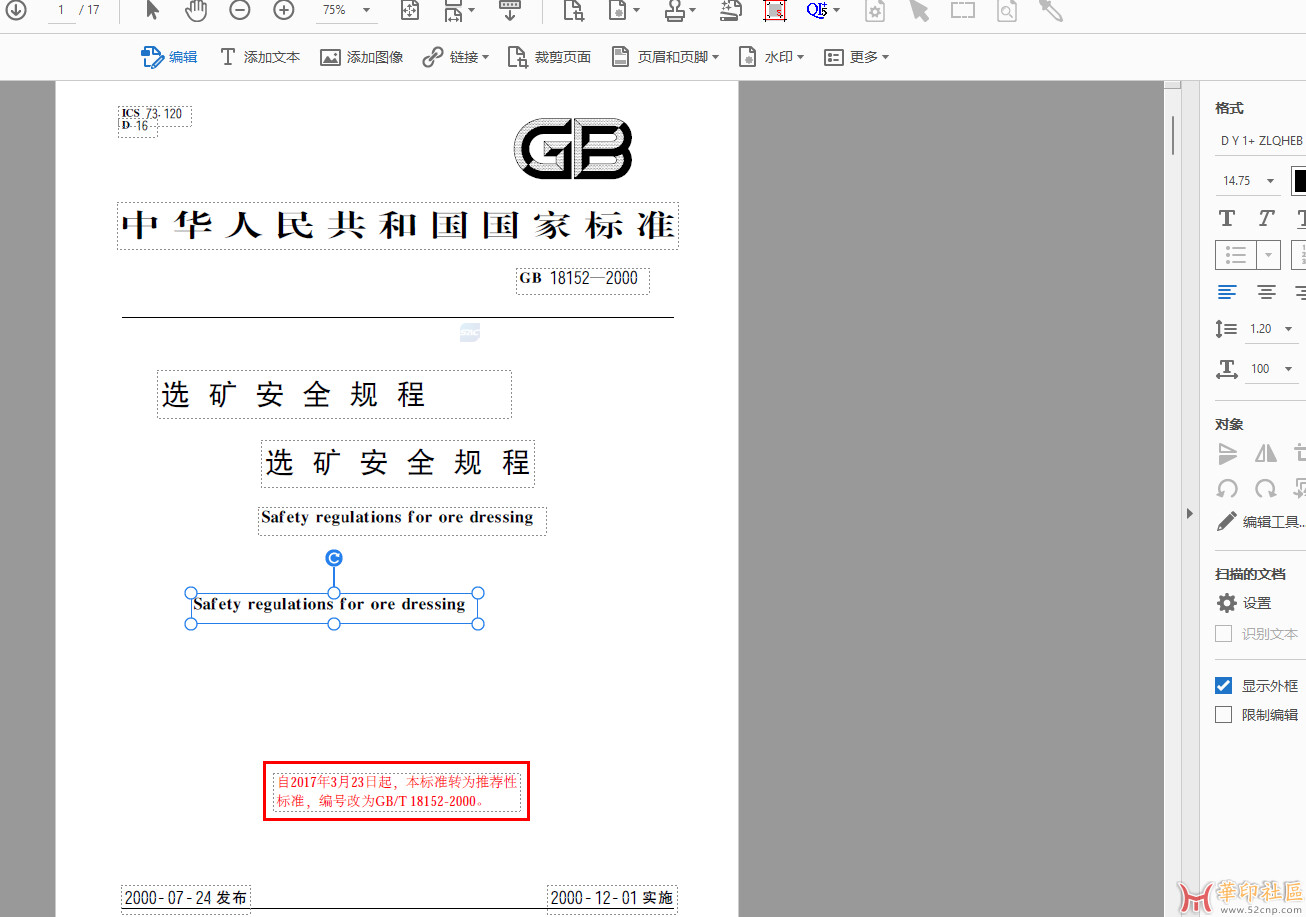Screen dimensions: 1306x917
Task: Open the line spacing 1.20 dropdown
Action: pyautogui.click(x=1288, y=329)
